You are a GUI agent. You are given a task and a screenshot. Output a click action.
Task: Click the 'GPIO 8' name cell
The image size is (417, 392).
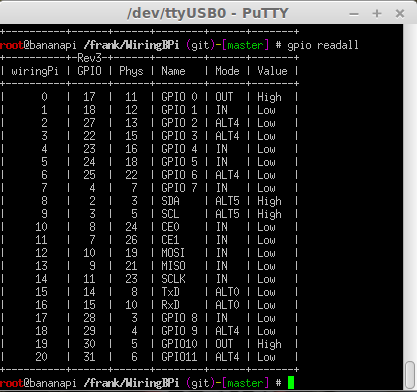179,318
